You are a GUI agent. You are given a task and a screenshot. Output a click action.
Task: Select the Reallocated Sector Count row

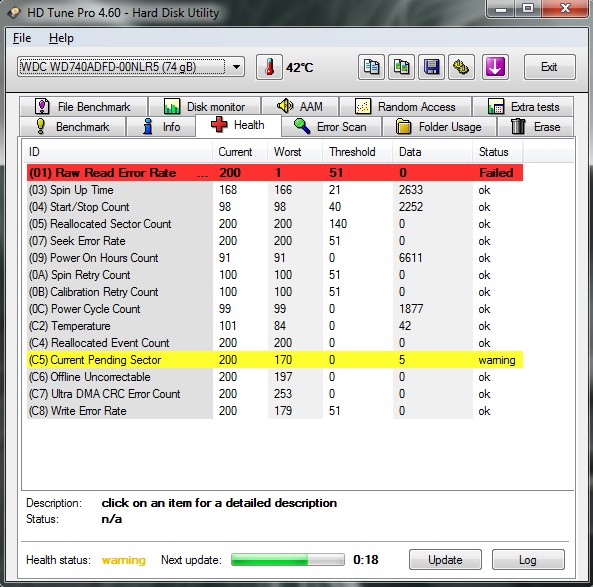click(x=275, y=224)
